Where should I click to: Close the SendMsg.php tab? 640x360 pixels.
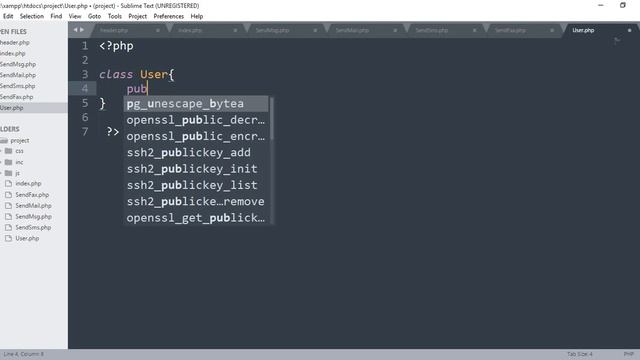tap(315, 30)
